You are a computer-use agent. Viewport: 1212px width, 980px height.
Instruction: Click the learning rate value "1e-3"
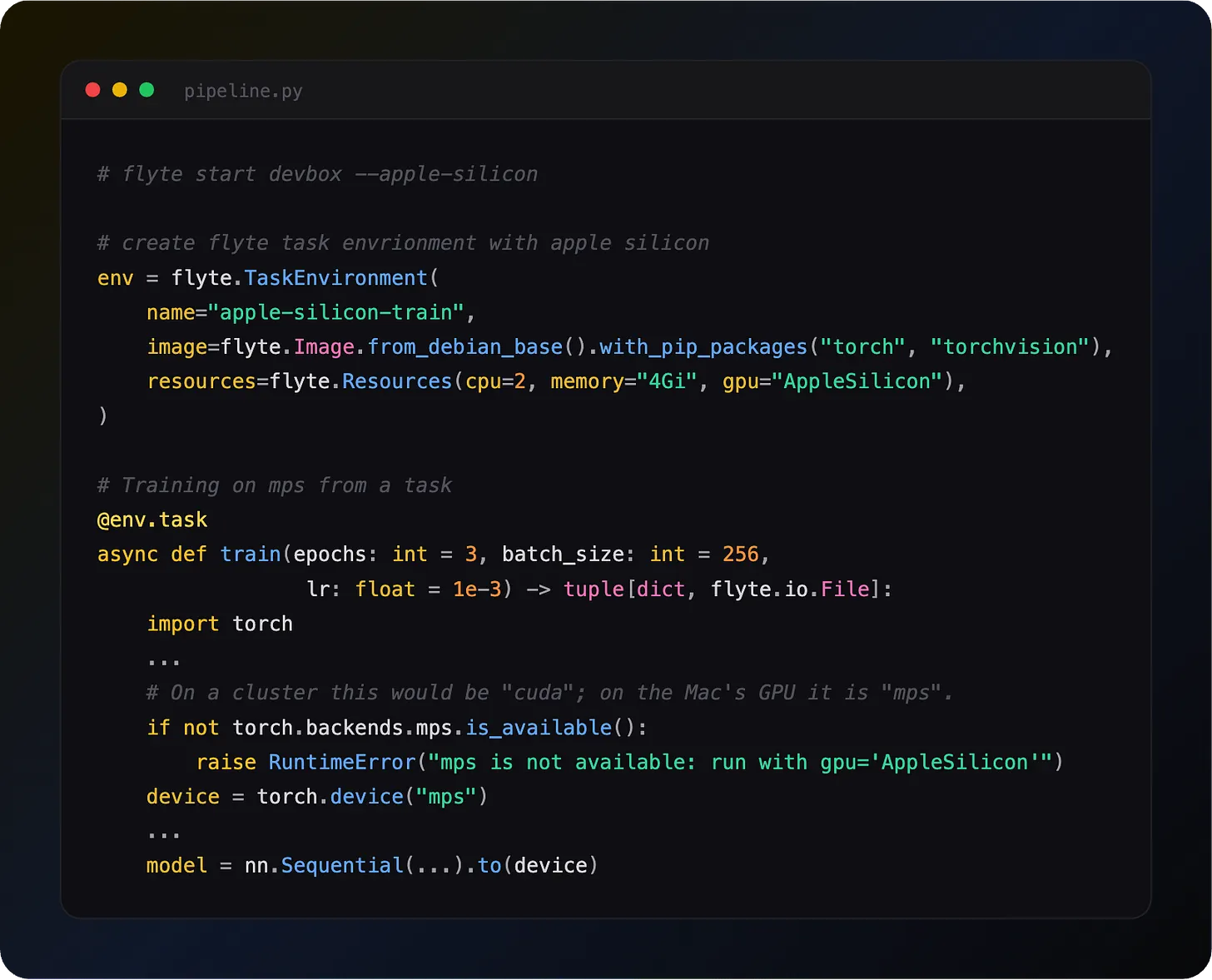(477, 589)
